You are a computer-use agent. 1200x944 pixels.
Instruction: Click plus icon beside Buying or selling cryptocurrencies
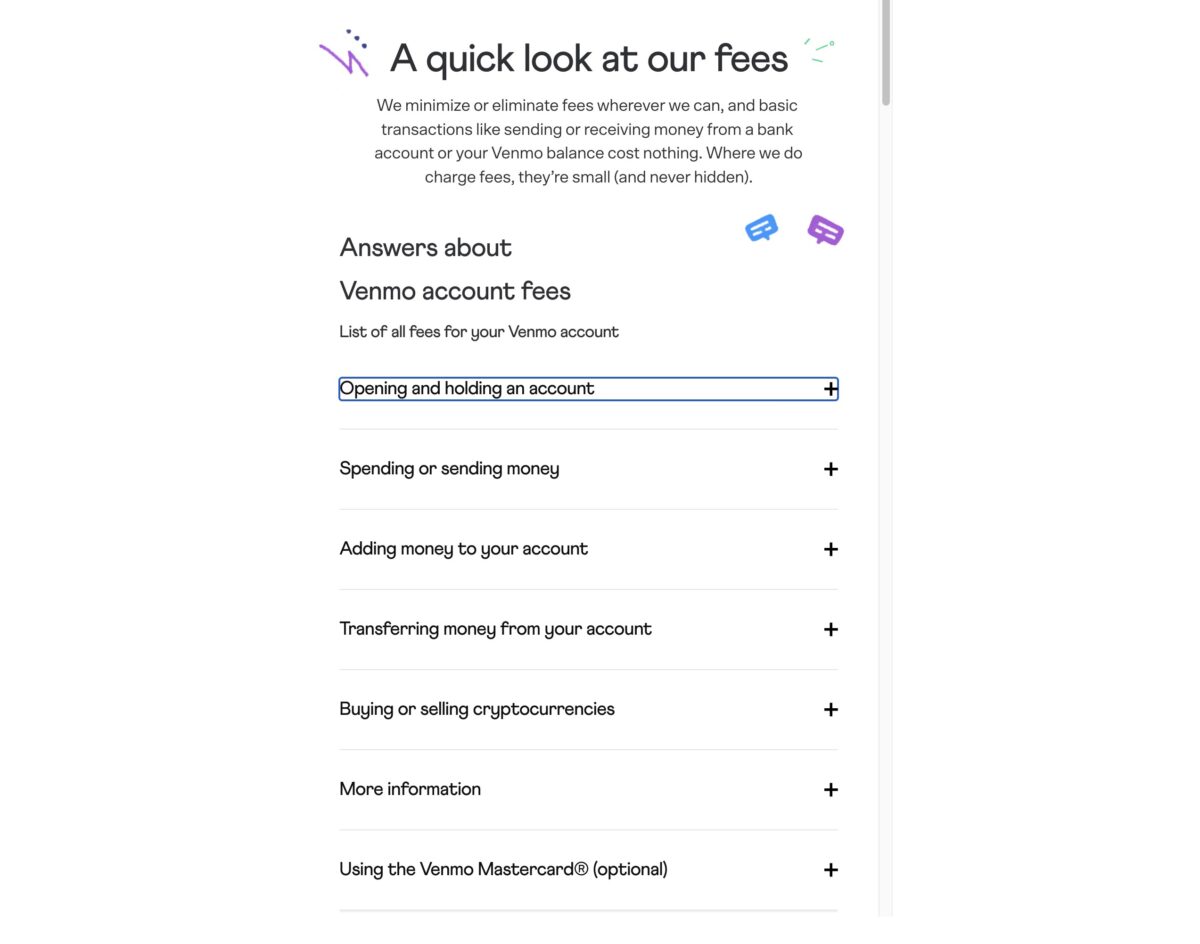tap(830, 709)
